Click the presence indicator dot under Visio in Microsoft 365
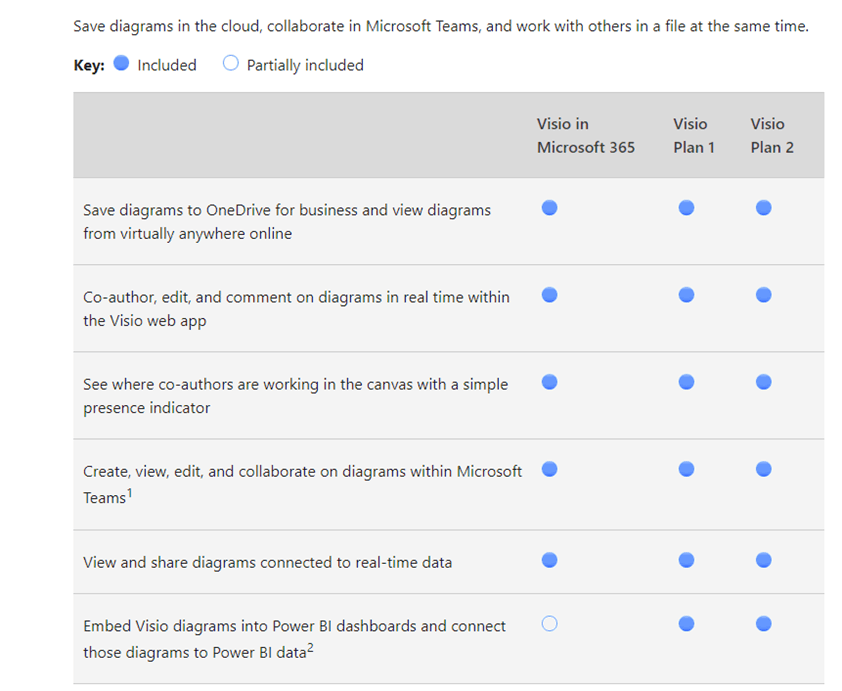 (549, 381)
